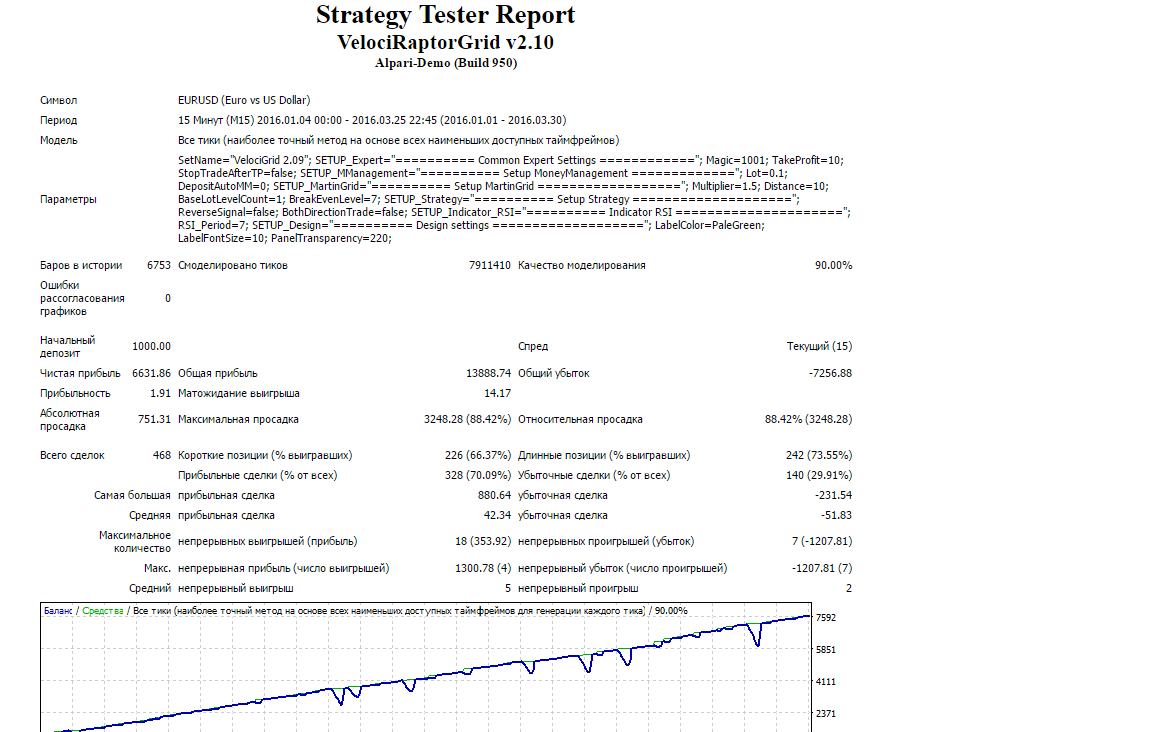
Task: Select the 88.42% (3248.28) relative drawdown value
Action: [808, 420]
